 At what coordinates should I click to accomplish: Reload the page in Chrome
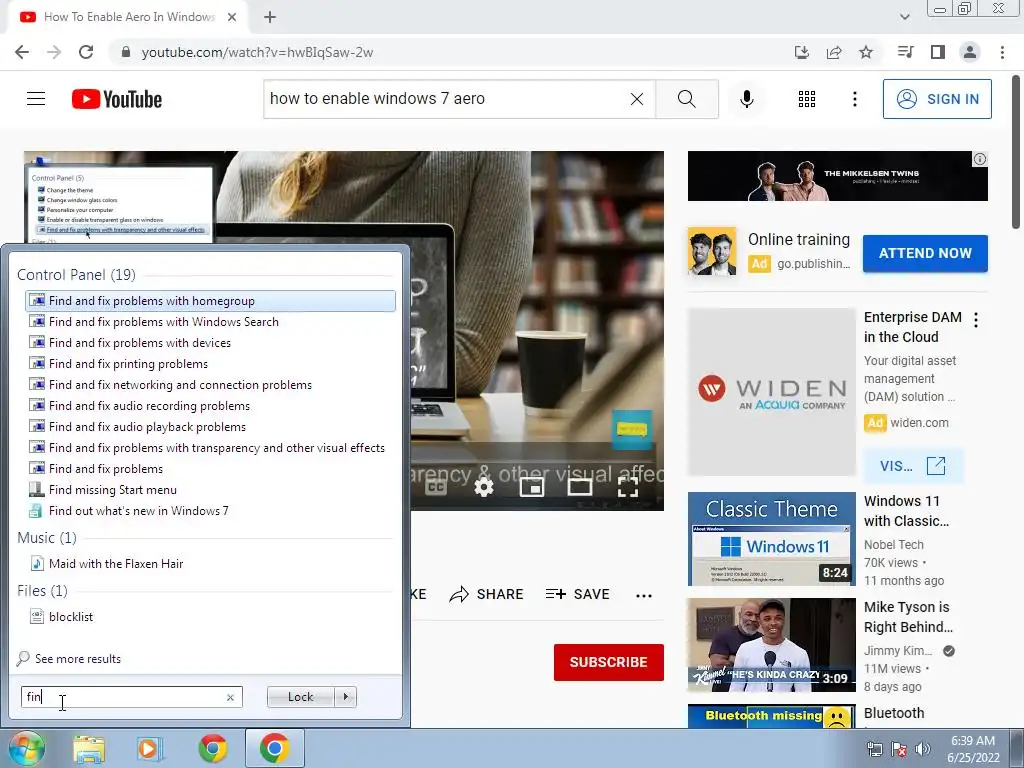coord(86,52)
